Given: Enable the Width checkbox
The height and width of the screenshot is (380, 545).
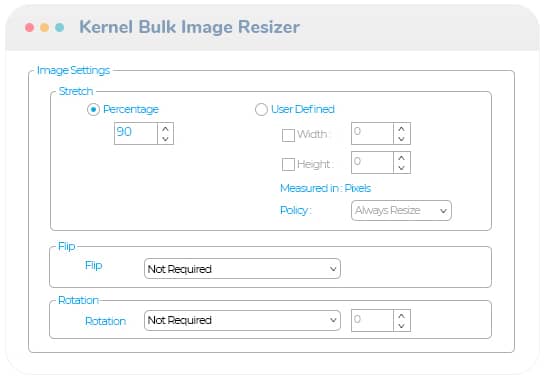Looking at the screenshot, I should 288,135.
